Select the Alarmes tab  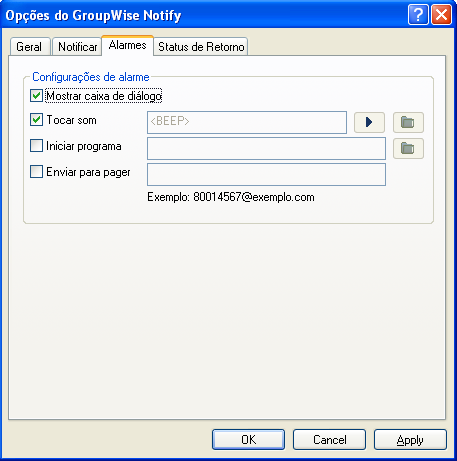127,45
